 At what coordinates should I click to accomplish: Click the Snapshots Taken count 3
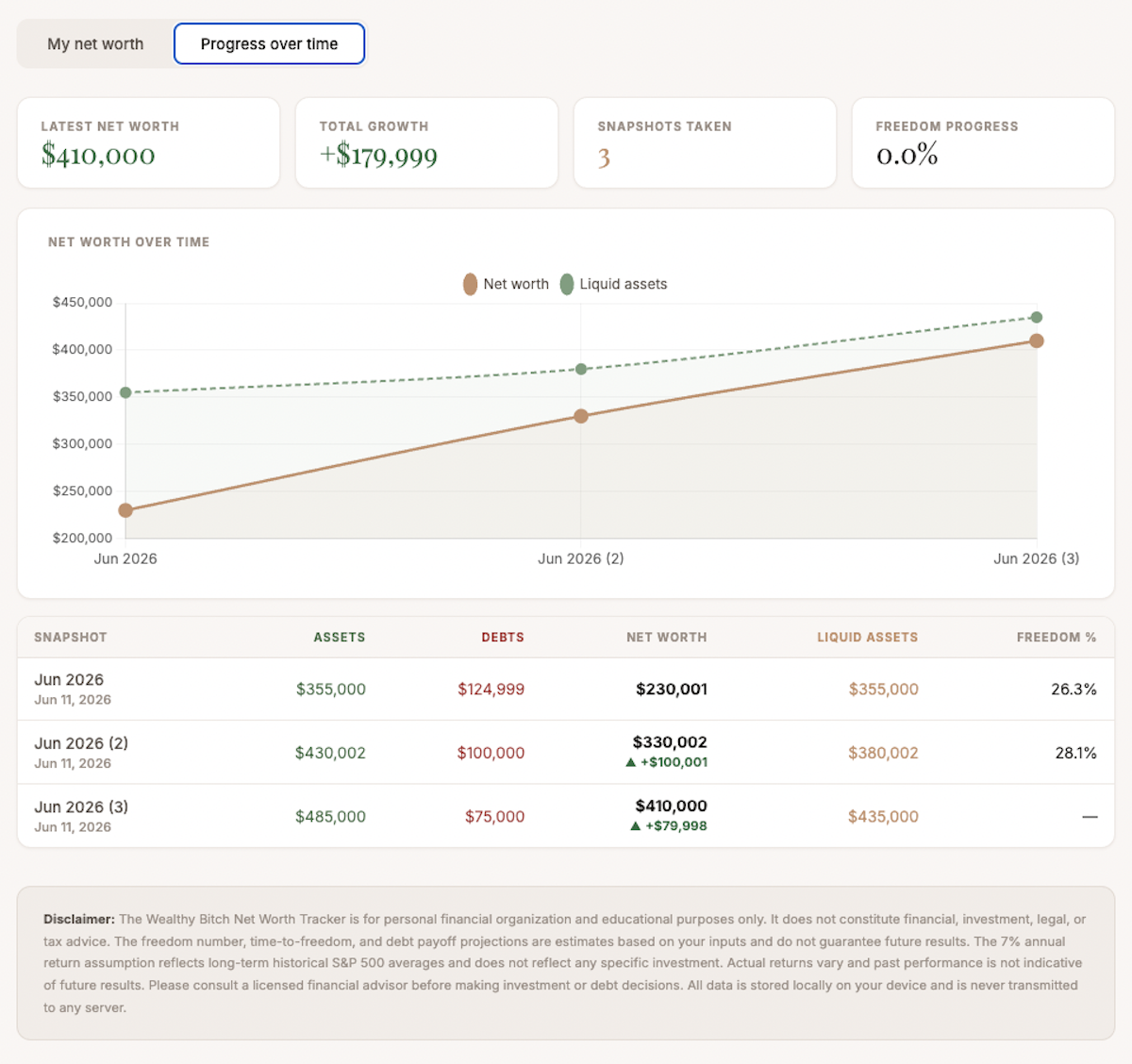coord(604,157)
